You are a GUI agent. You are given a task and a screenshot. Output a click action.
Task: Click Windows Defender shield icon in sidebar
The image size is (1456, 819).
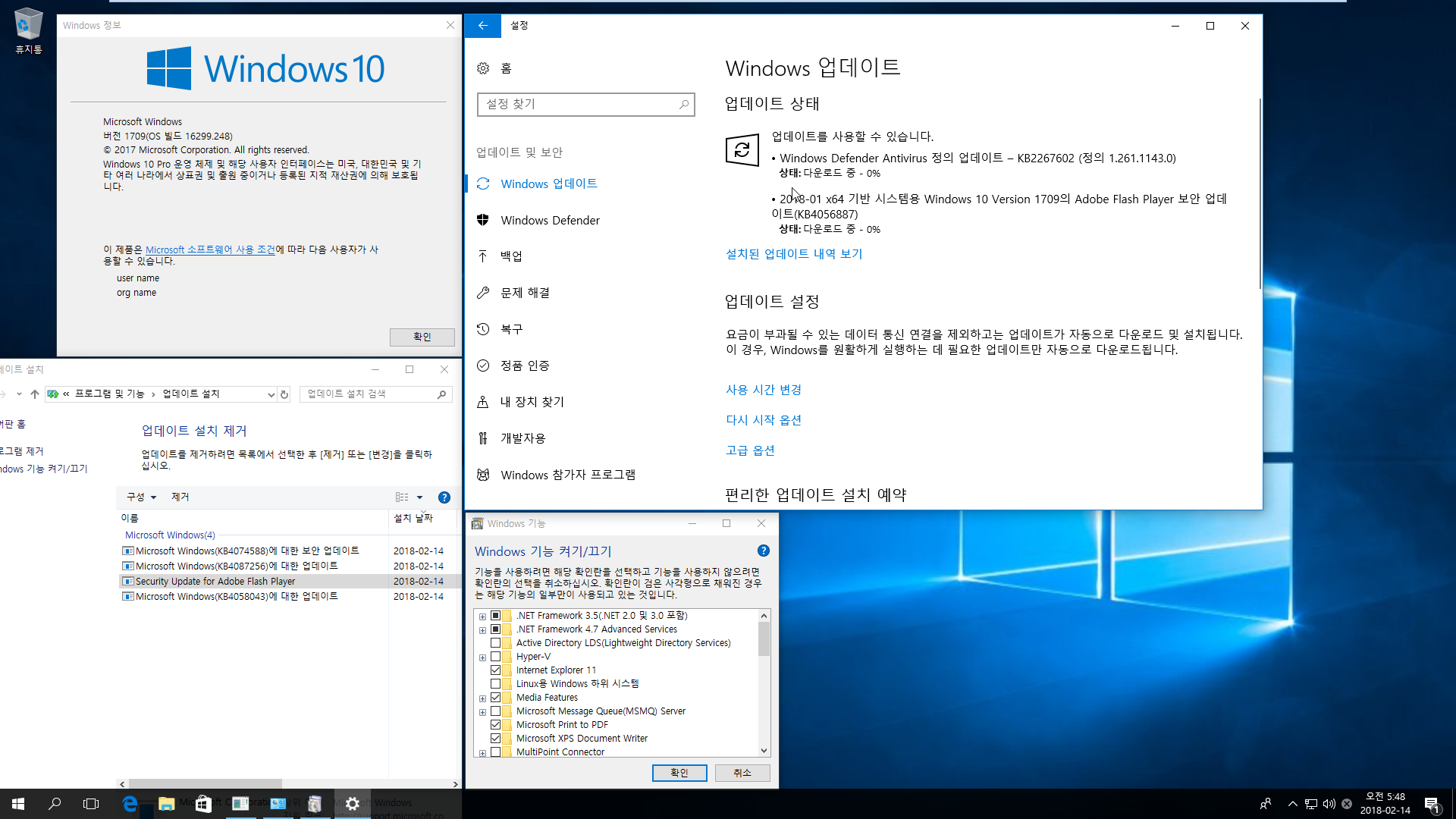[483, 220]
